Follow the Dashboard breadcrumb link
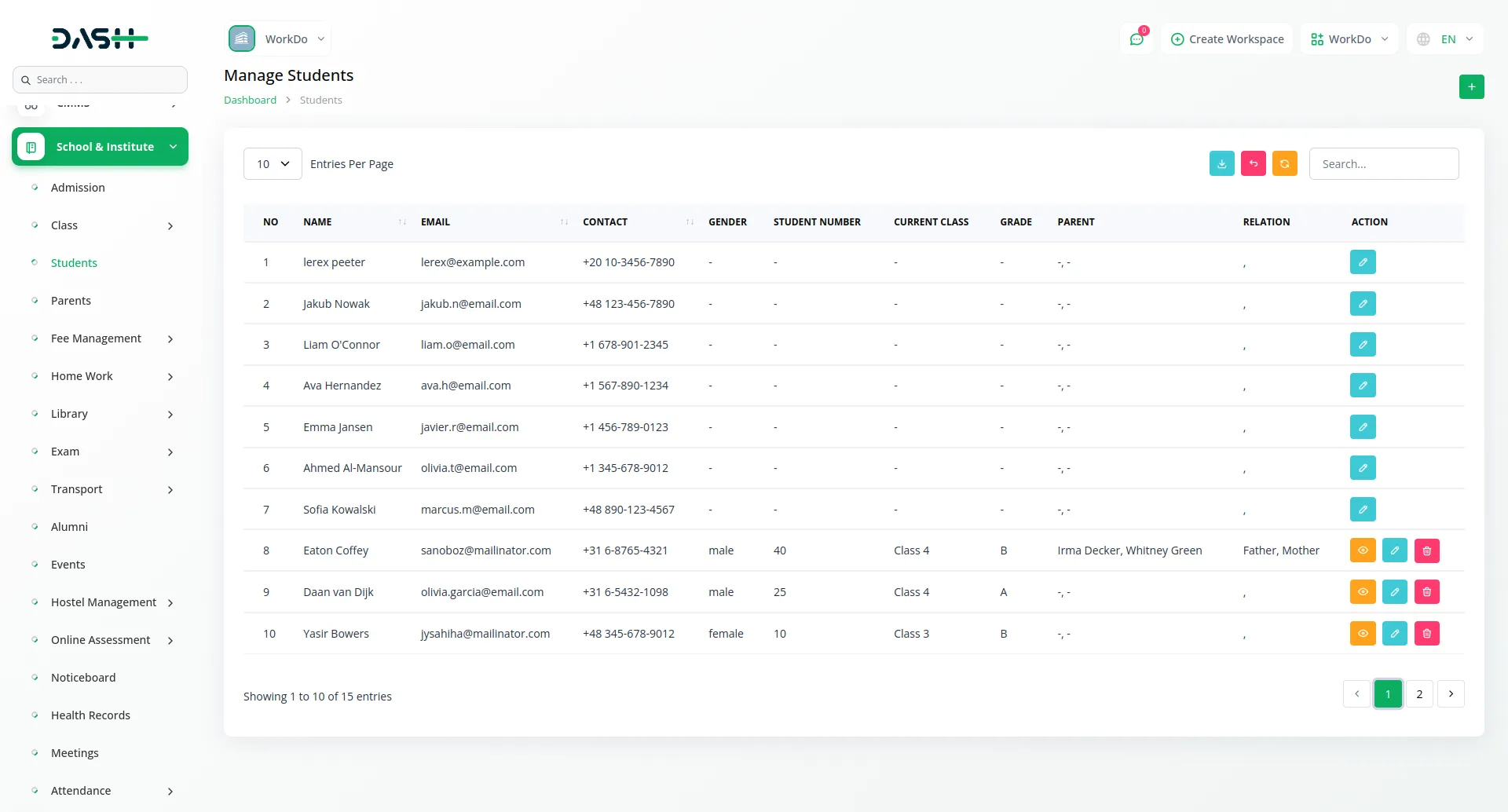This screenshot has width=1508, height=812. 250,100
